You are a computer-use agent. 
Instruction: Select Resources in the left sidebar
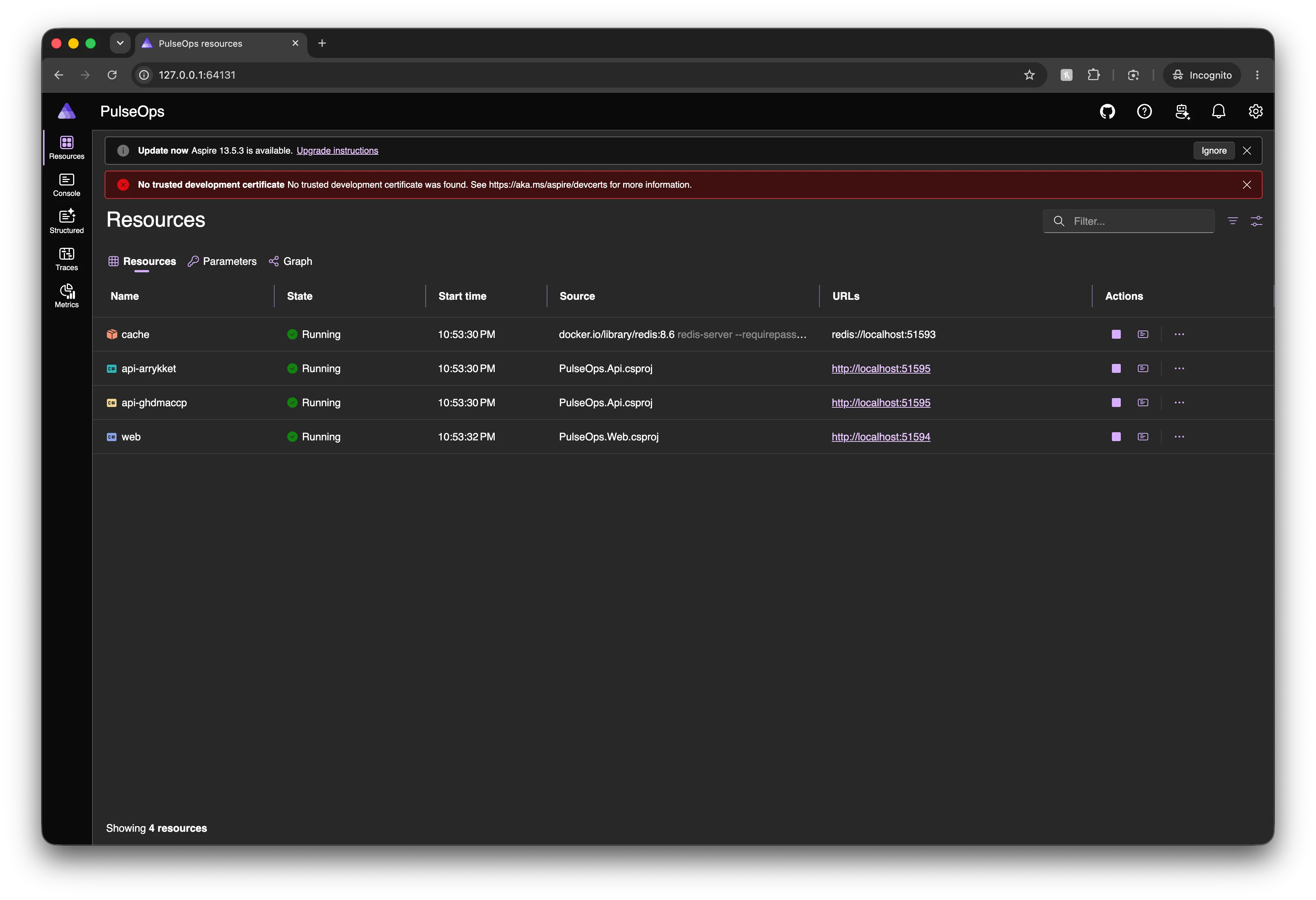pyautogui.click(x=67, y=148)
